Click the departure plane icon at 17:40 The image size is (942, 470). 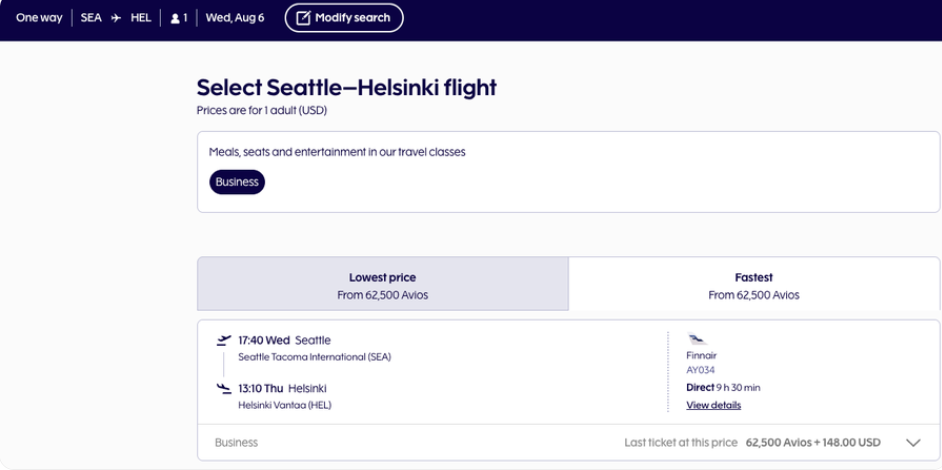coord(223,341)
